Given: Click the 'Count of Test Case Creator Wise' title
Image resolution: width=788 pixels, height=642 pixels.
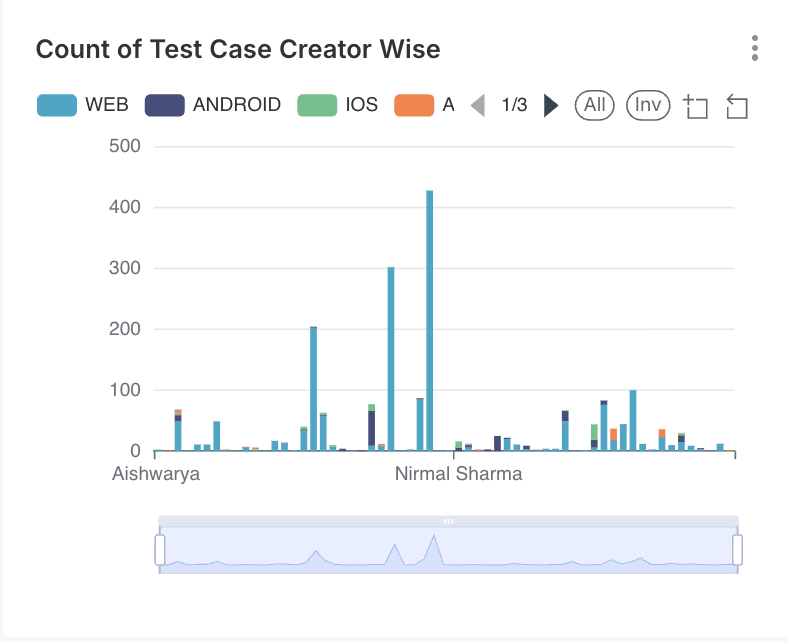Looking at the screenshot, I should pos(238,49).
